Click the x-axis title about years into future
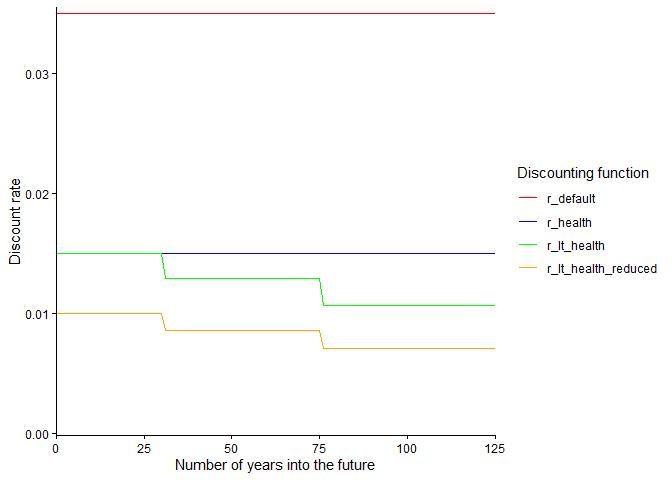This screenshot has height=480, width=672. pyautogui.click(x=275, y=466)
